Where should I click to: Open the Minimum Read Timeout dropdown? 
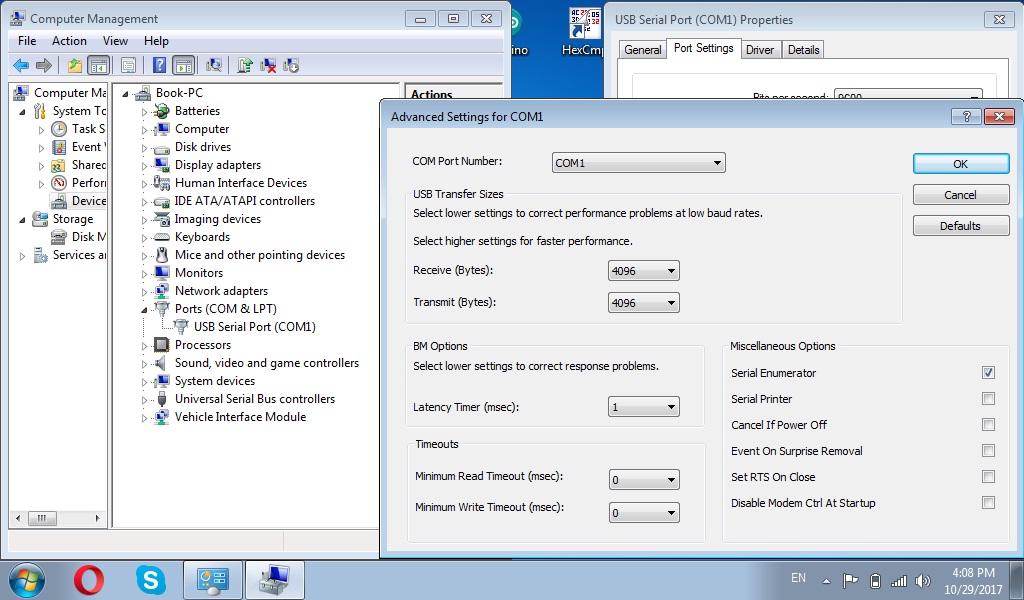pyautogui.click(x=644, y=479)
